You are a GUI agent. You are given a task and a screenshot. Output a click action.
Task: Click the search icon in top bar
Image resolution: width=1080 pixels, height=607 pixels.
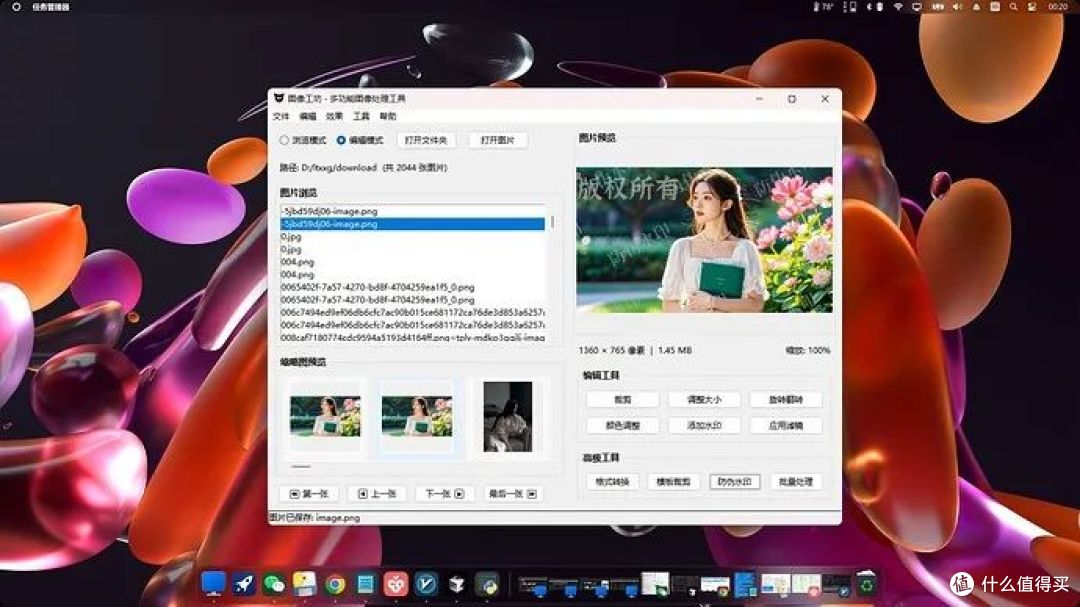pos(1014,7)
